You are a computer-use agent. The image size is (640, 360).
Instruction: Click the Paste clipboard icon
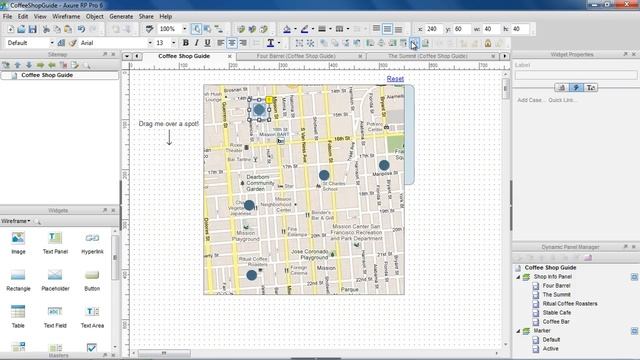(68, 29)
